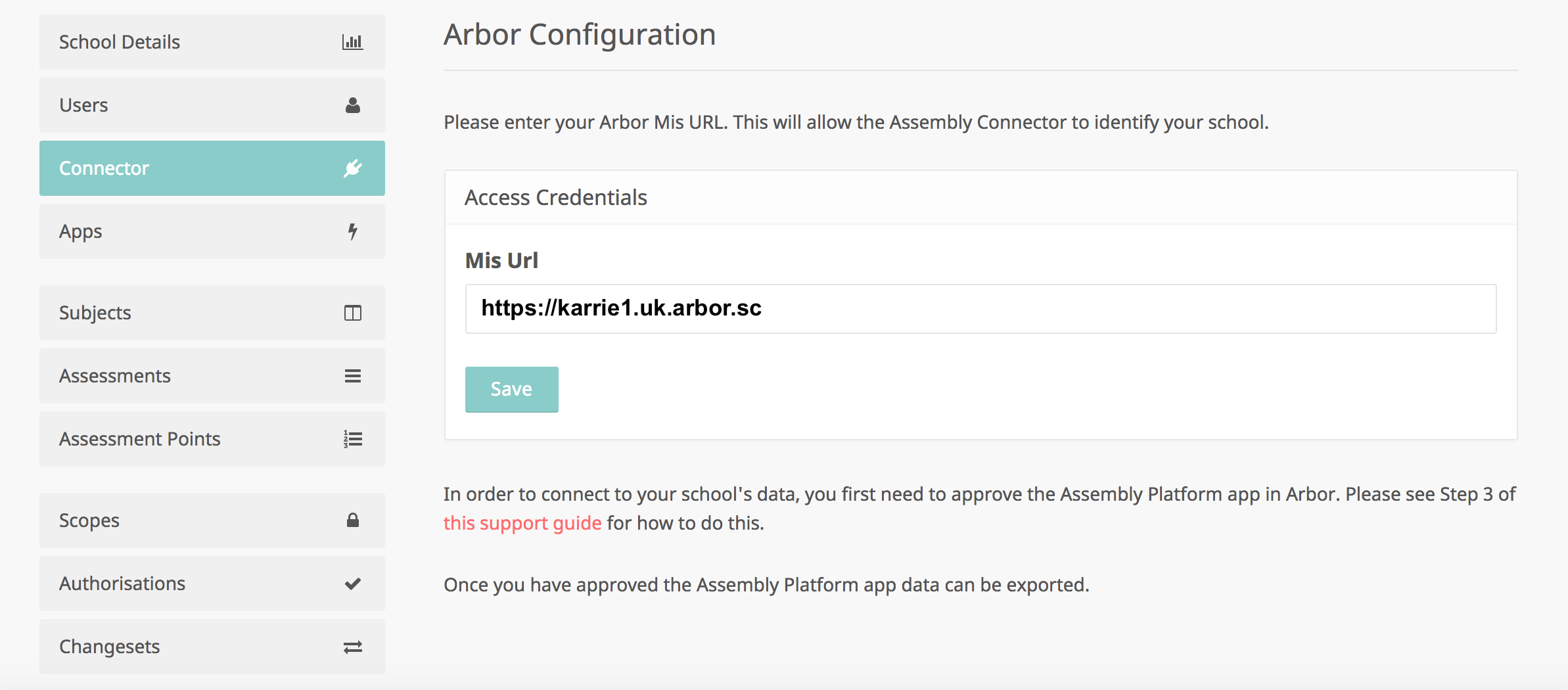
Task: Go to the Users section
Action: [x=84, y=105]
